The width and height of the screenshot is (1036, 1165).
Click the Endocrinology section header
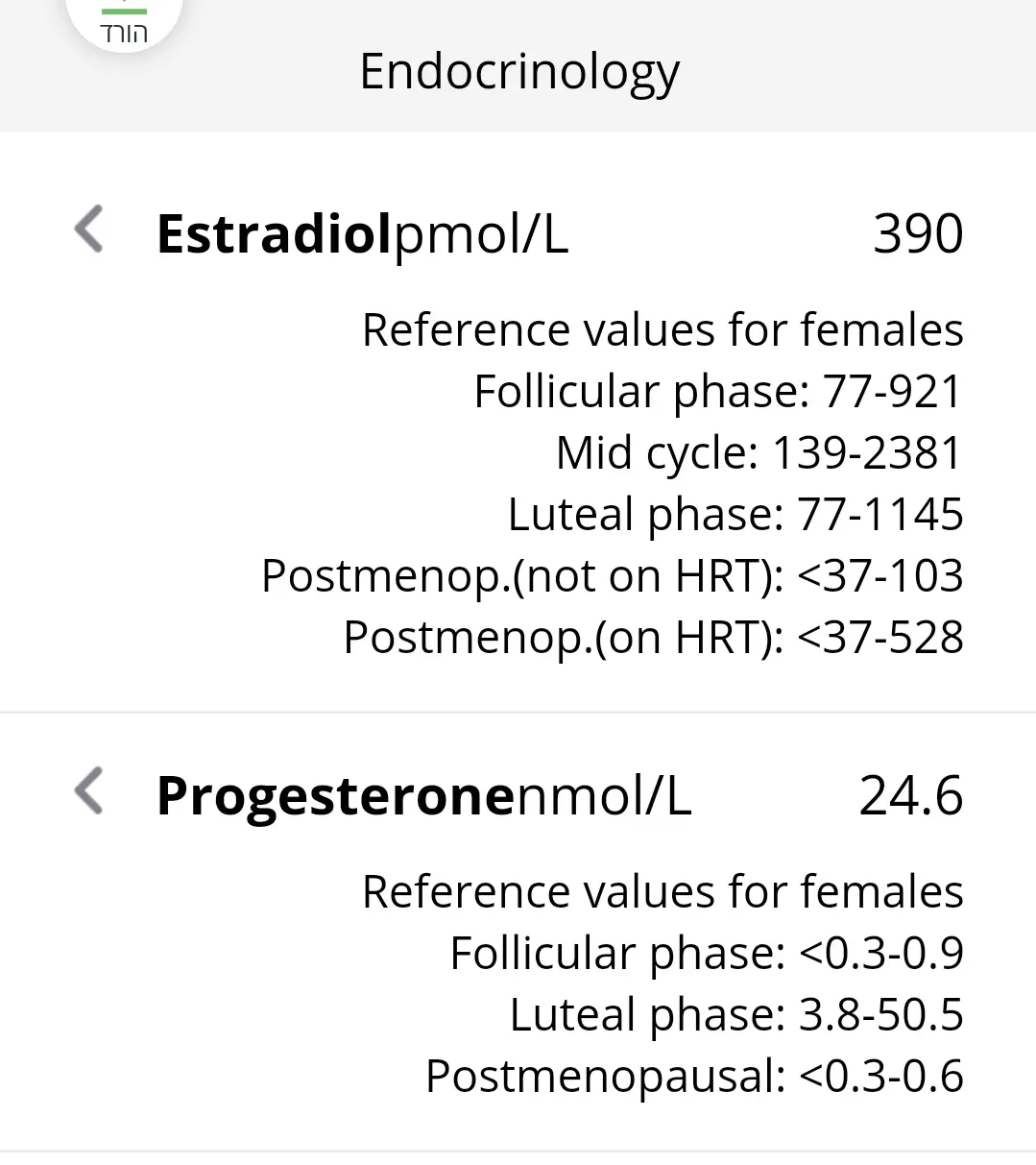point(518,71)
